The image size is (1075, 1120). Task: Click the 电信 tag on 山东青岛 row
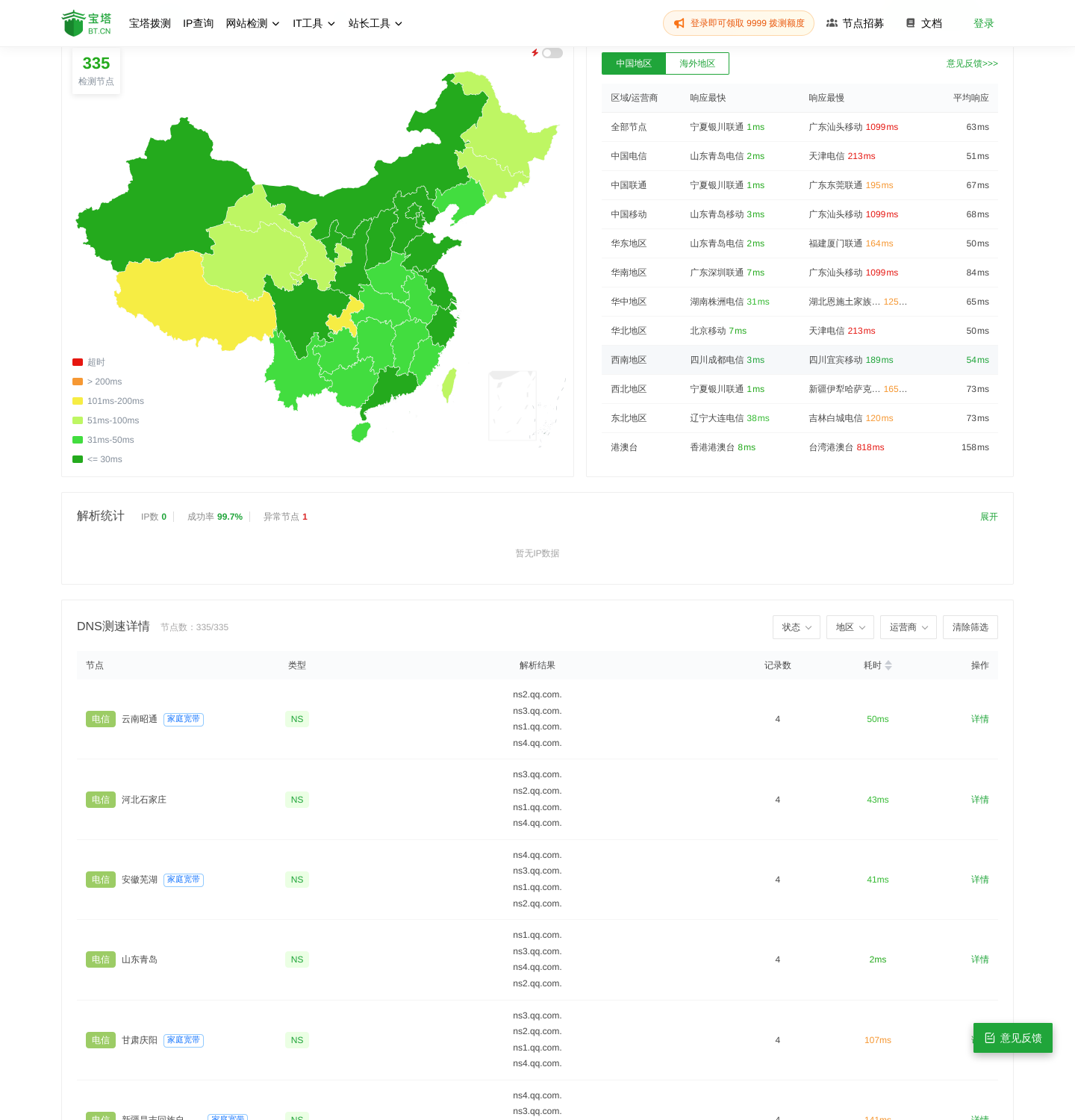[x=101, y=959]
